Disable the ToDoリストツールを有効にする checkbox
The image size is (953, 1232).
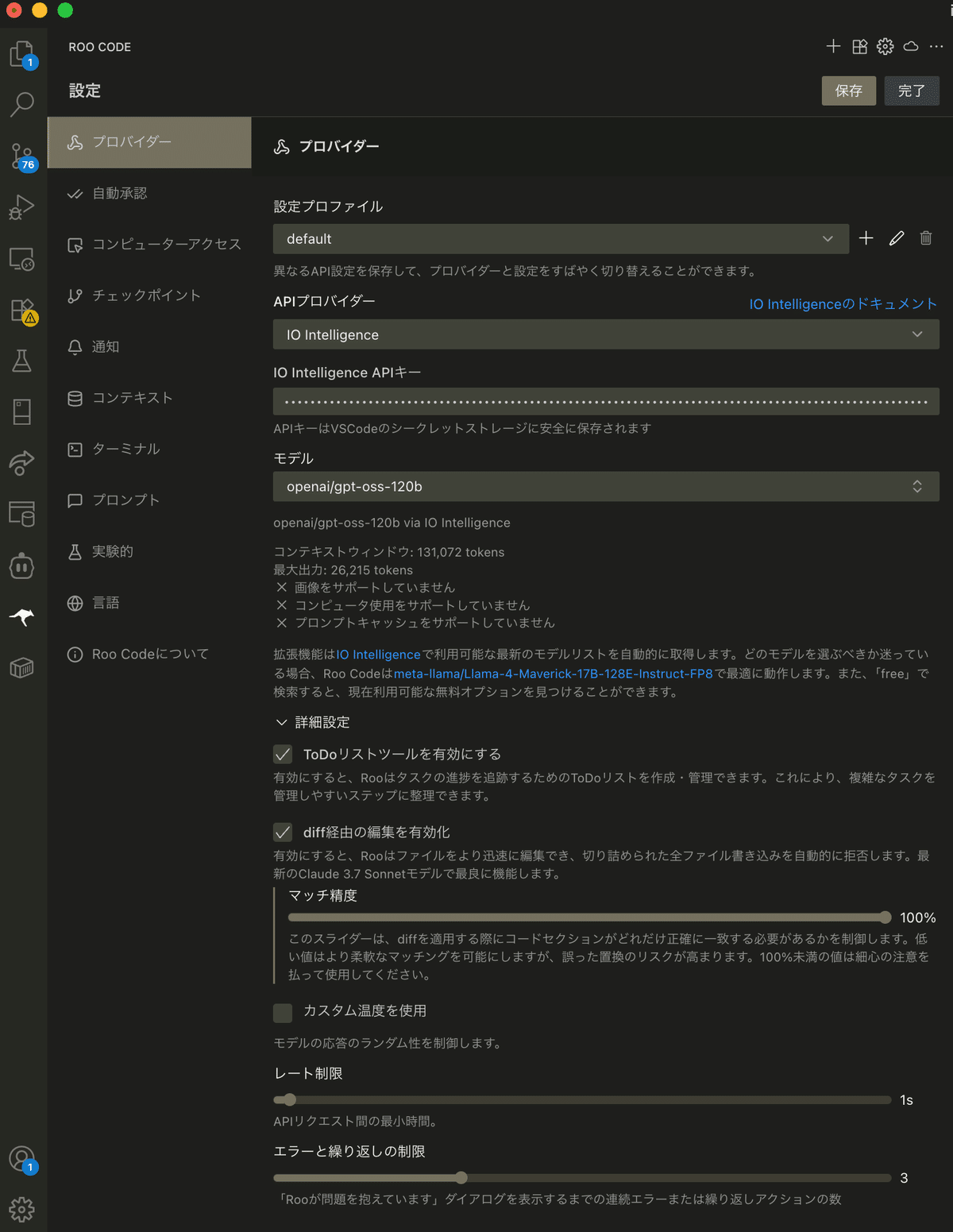point(283,754)
